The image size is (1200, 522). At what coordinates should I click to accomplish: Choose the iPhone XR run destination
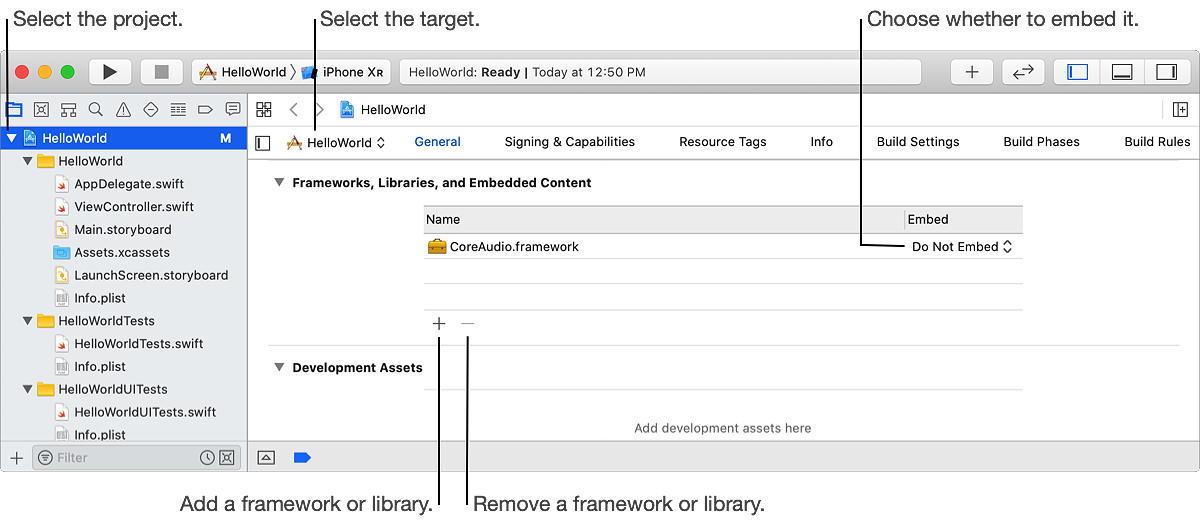(x=342, y=72)
